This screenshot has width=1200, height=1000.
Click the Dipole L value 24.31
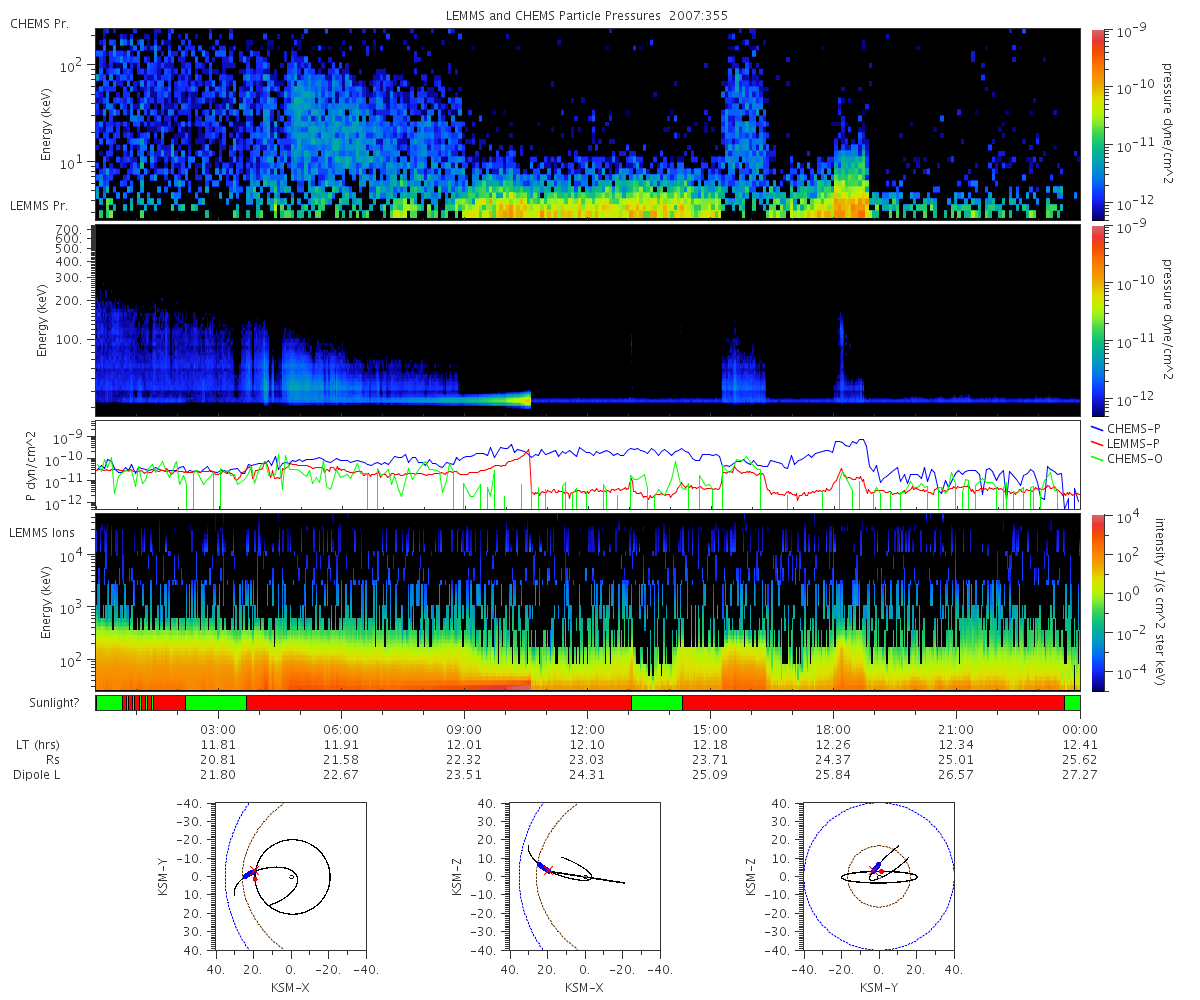587,775
